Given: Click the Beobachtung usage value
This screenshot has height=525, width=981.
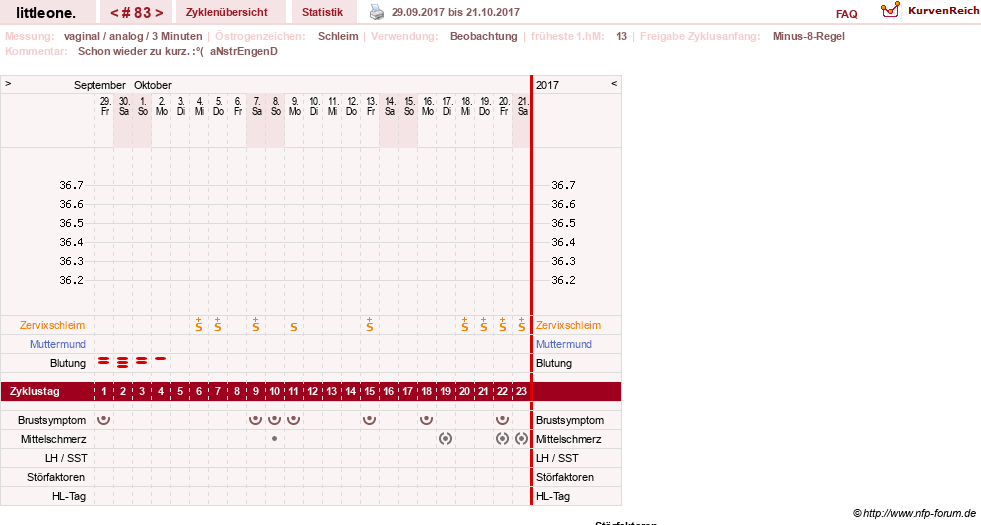Looking at the screenshot, I should point(484,36).
